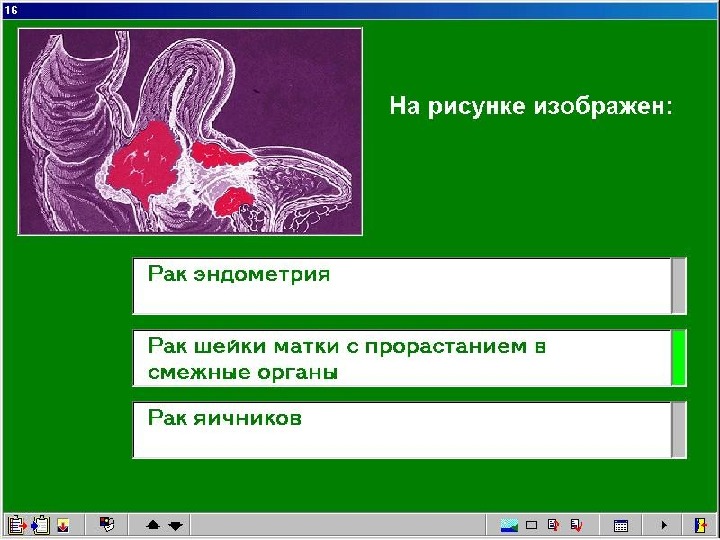Click the anatomical tumor illustration
The height and width of the screenshot is (540, 720).
(190, 132)
